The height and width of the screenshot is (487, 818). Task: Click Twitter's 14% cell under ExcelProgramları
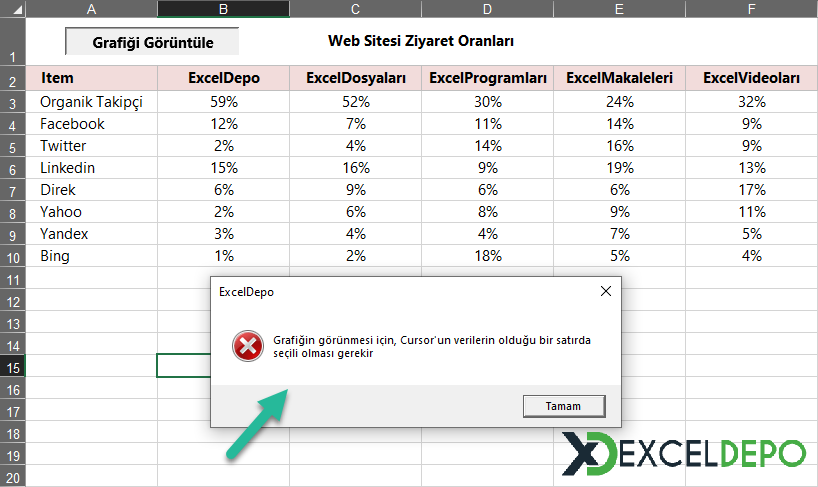(487, 146)
